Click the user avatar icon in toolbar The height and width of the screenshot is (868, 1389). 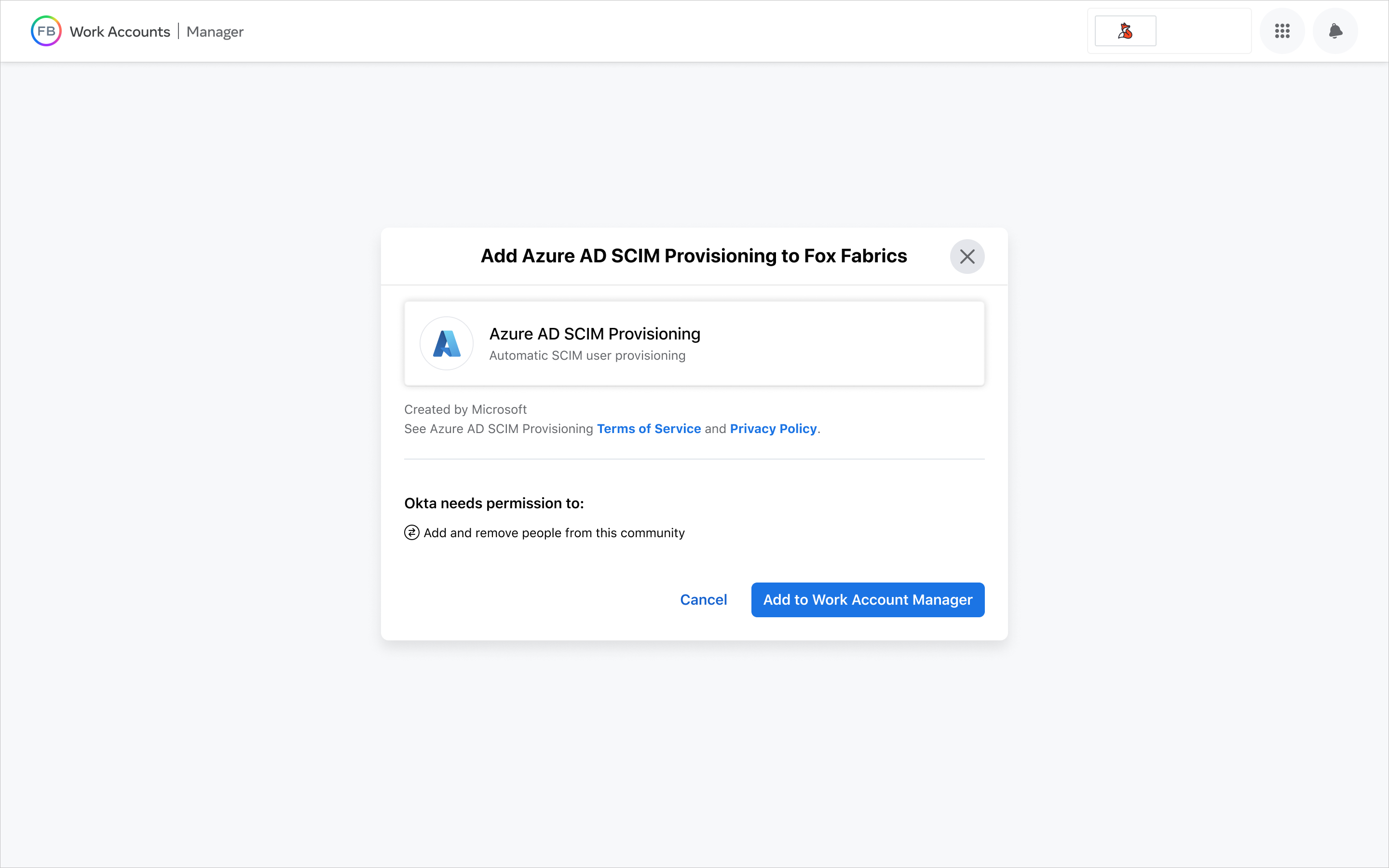point(1125,31)
